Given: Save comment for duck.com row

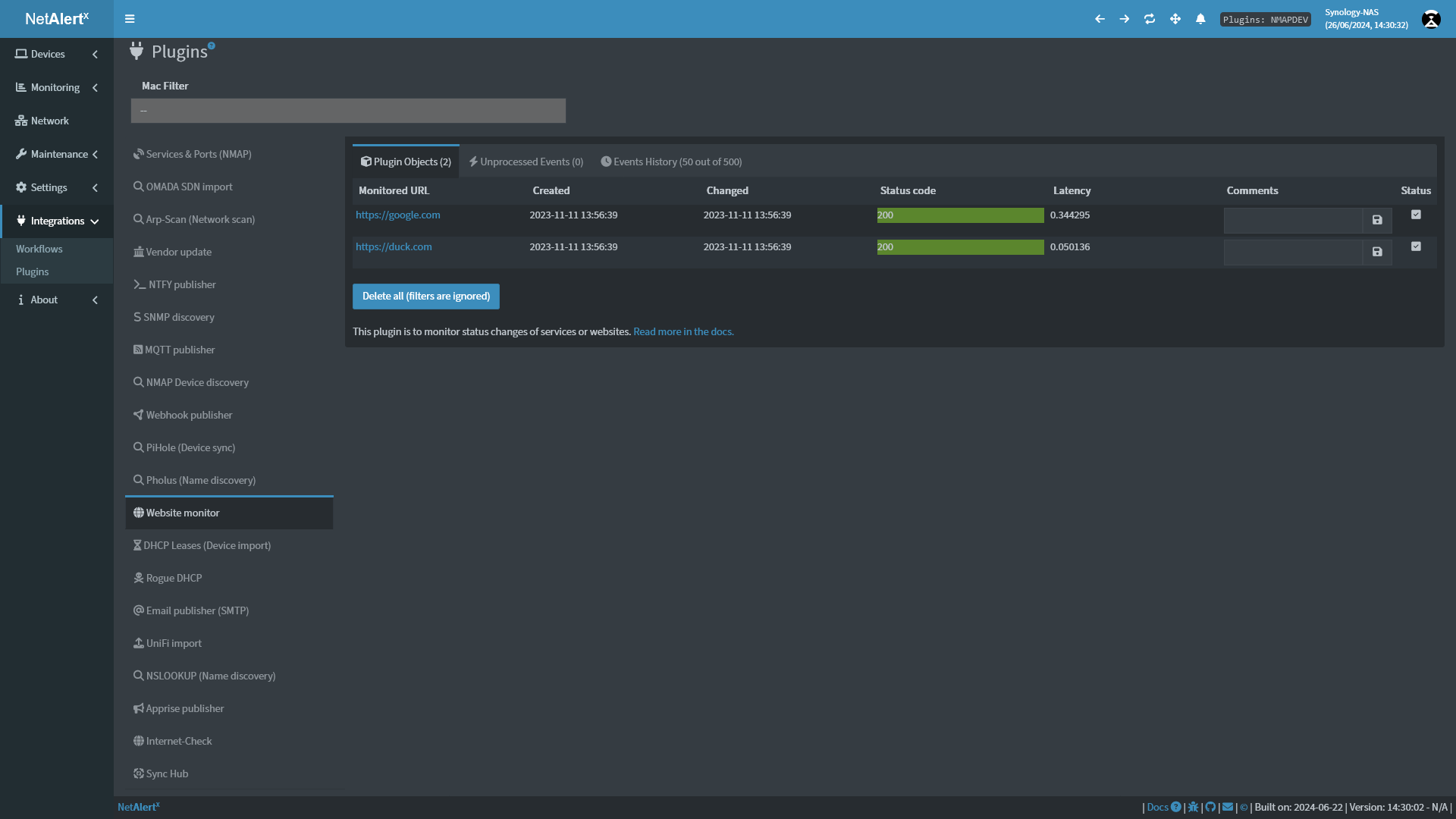Looking at the screenshot, I should click(x=1377, y=252).
